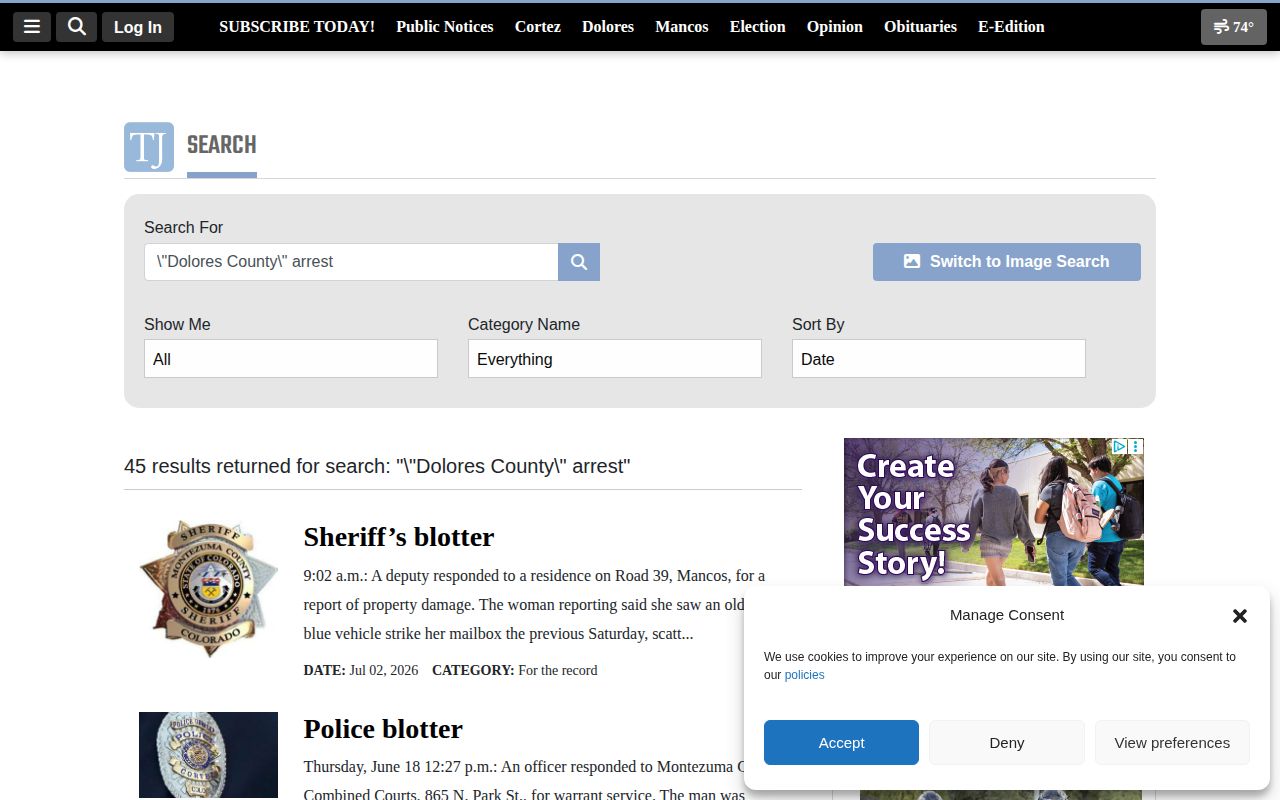The width and height of the screenshot is (1280, 800).
Task: Open the Mancos section
Action: pyautogui.click(x=682, y=27)
